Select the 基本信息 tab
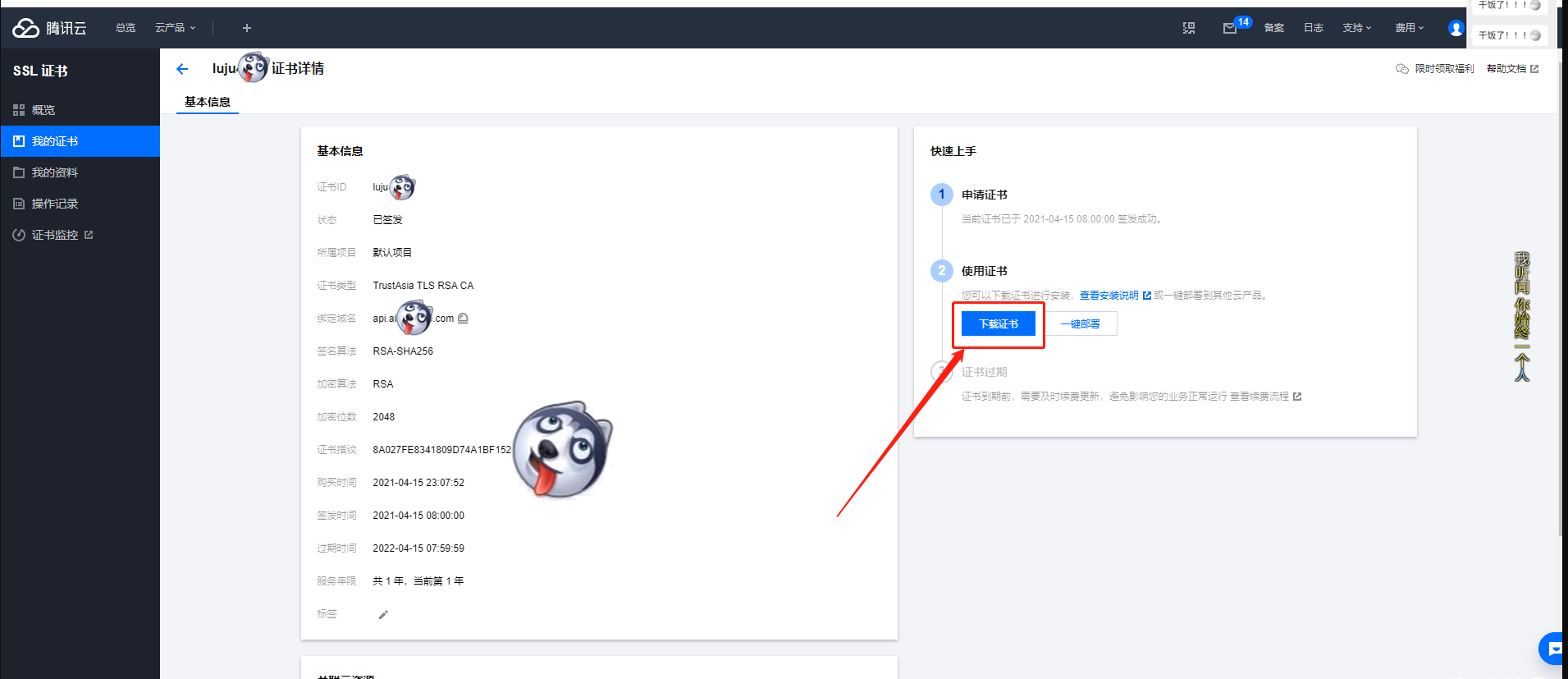 point(208,102)
